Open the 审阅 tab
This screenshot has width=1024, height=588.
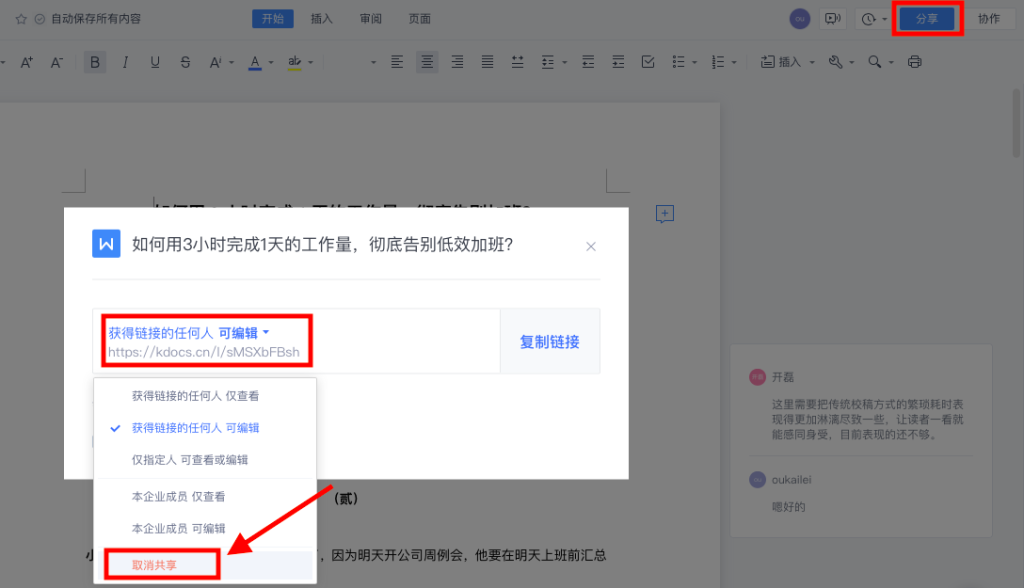(x=370, y=17)
